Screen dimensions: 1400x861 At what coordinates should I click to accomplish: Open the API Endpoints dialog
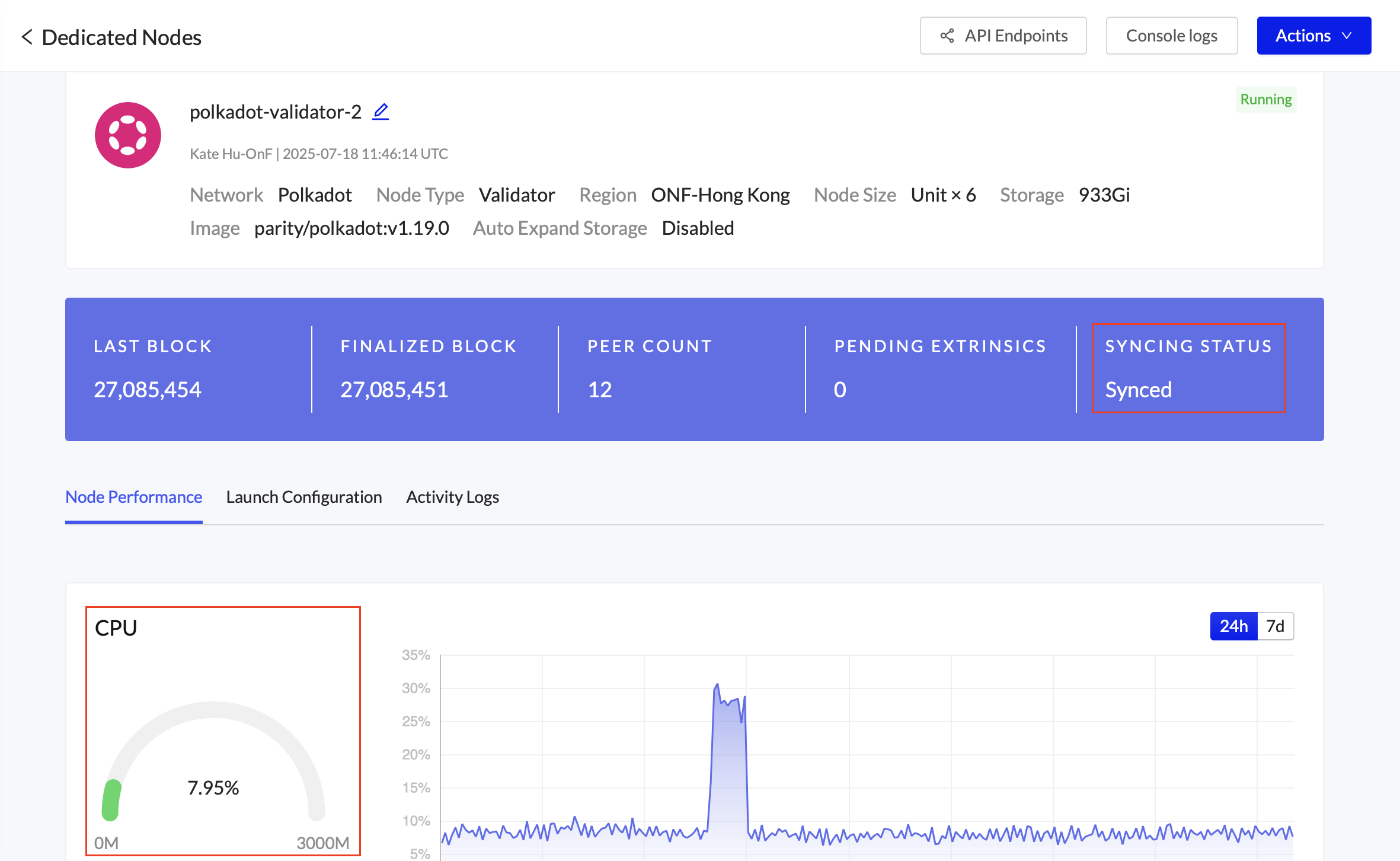pos(1003,36)
